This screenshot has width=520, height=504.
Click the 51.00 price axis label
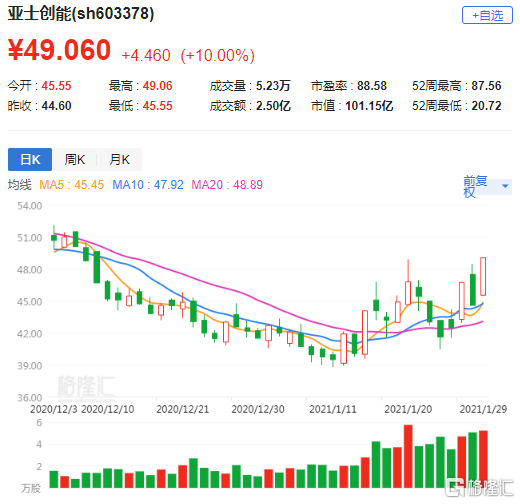click(x=30, y=238)
